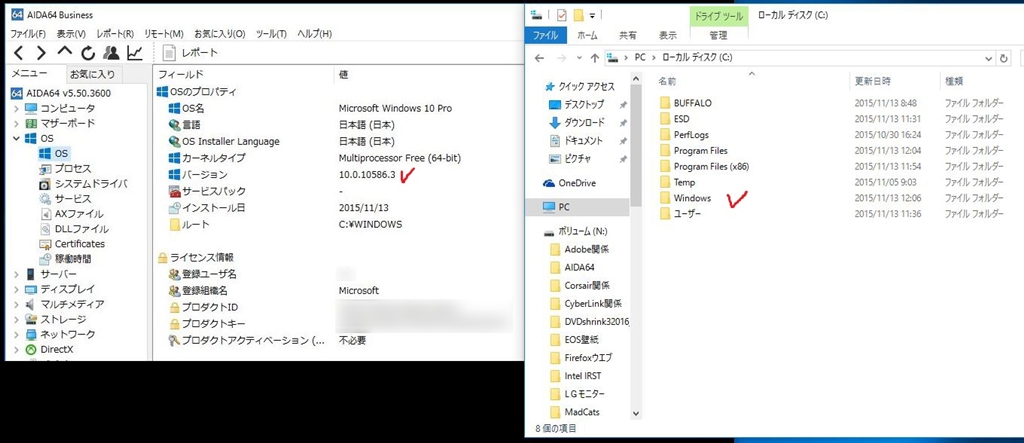Image resolution: width=1024 pixels, height=443 pixels.
Task: Expand the マザーボード tree node
Action: (16, 123)
